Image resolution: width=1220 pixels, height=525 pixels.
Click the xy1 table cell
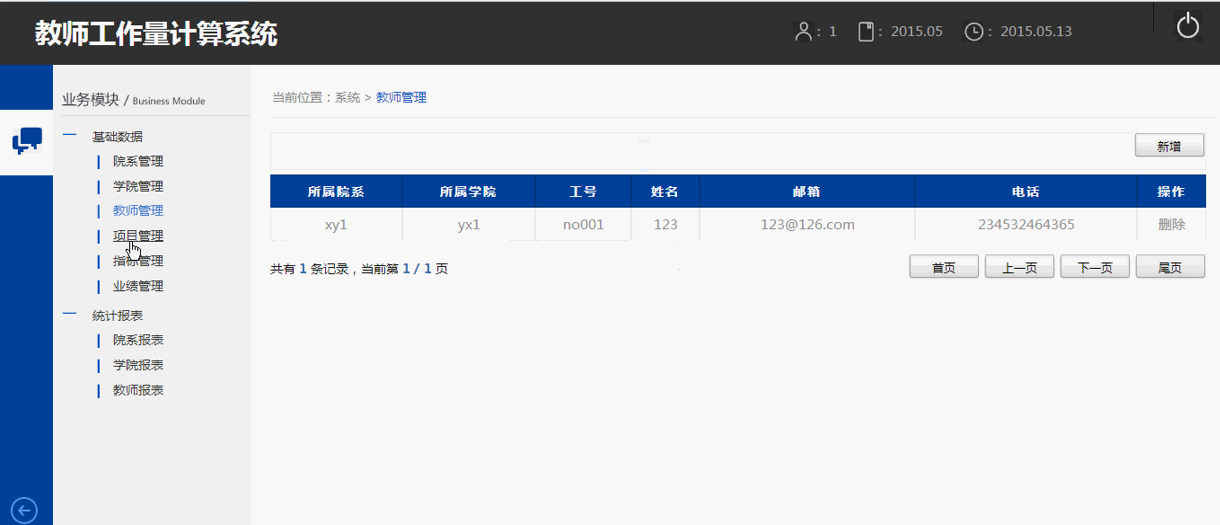point(336,224)
